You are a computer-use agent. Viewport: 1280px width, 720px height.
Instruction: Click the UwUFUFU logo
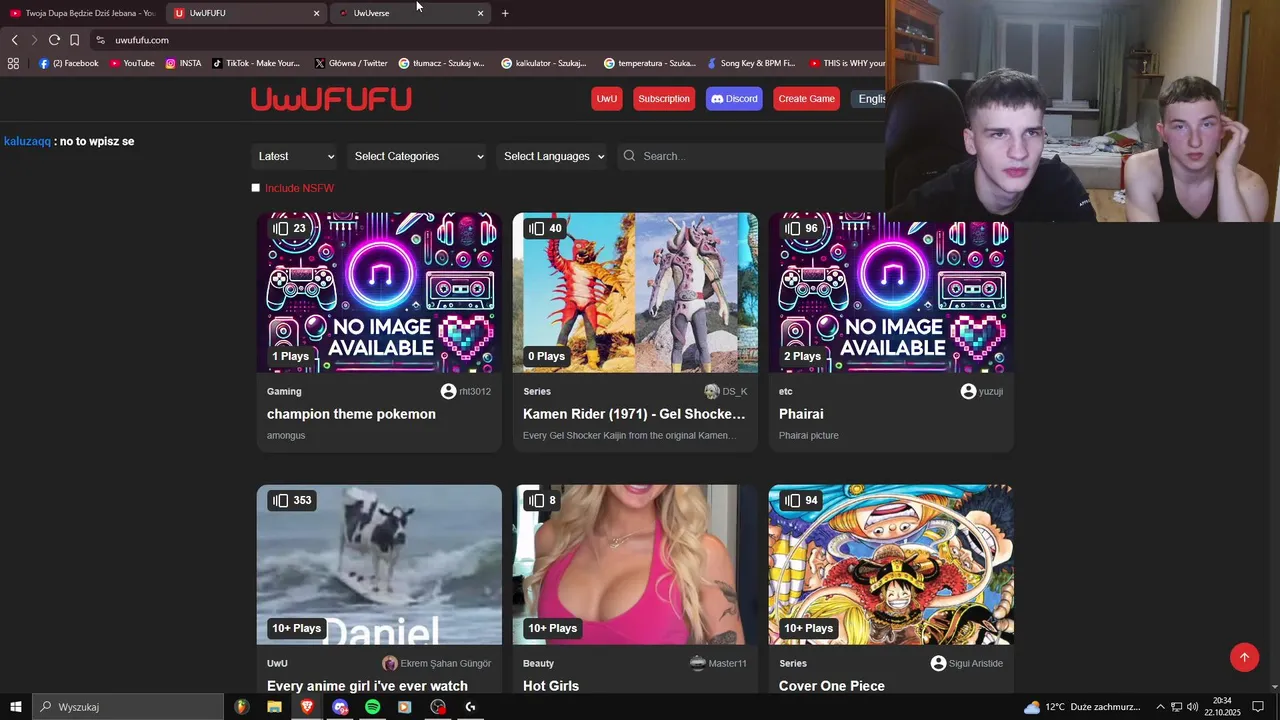[x=331, y=99]
